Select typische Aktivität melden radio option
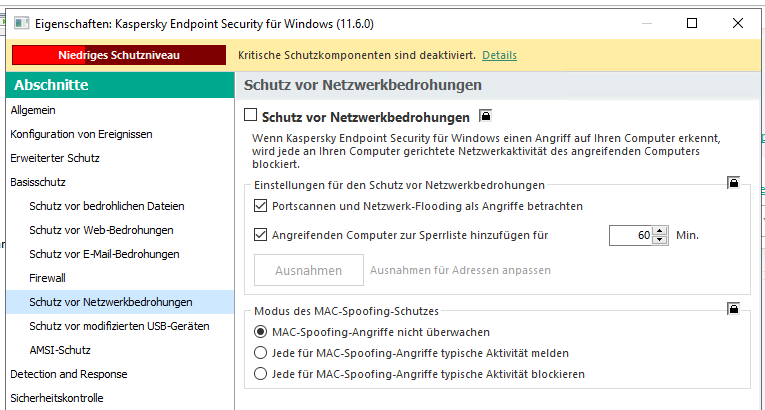The image size is (765, 410). [261, 353]
